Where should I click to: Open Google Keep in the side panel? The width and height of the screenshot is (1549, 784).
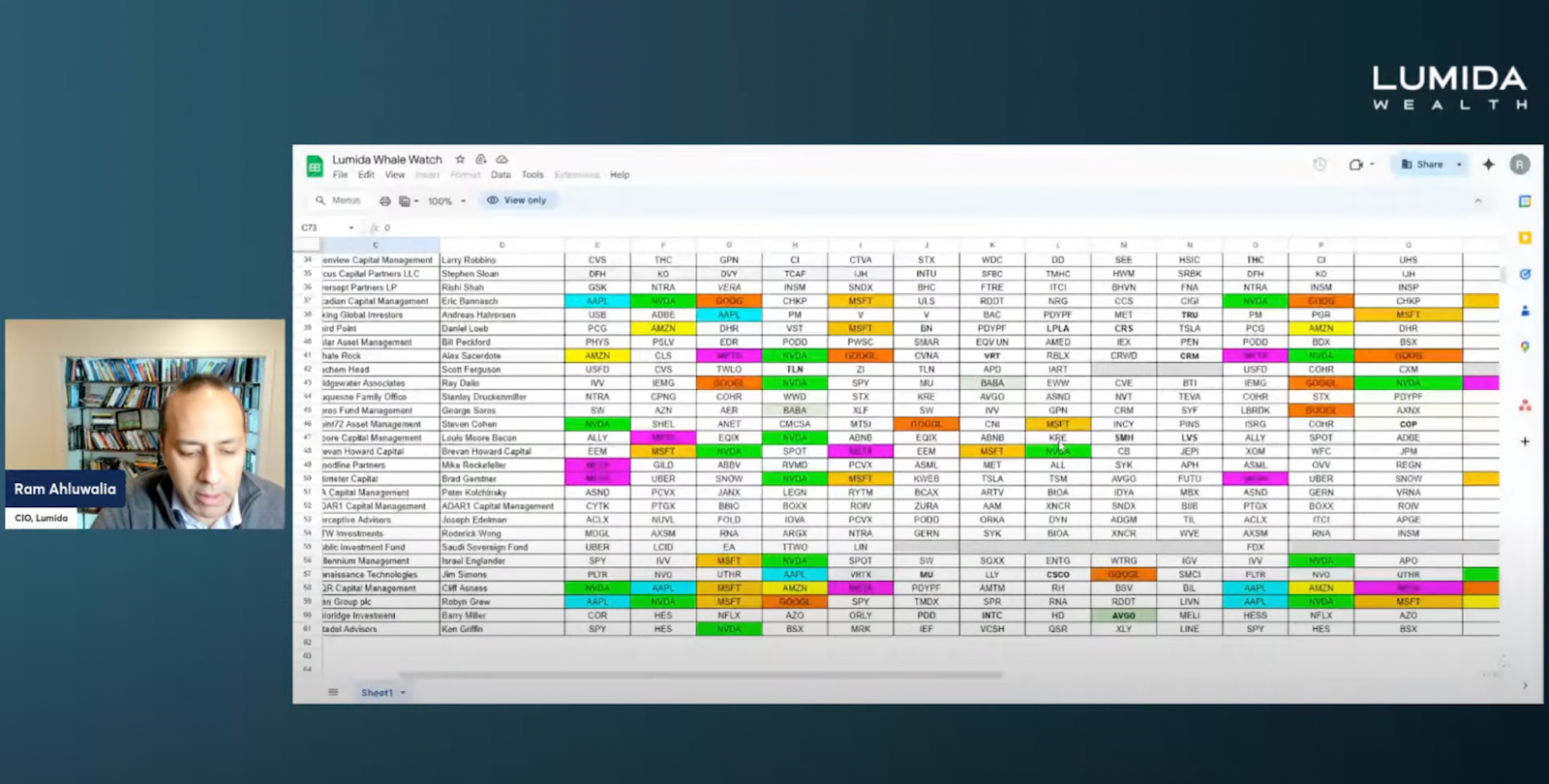(x=1525, y=238)
